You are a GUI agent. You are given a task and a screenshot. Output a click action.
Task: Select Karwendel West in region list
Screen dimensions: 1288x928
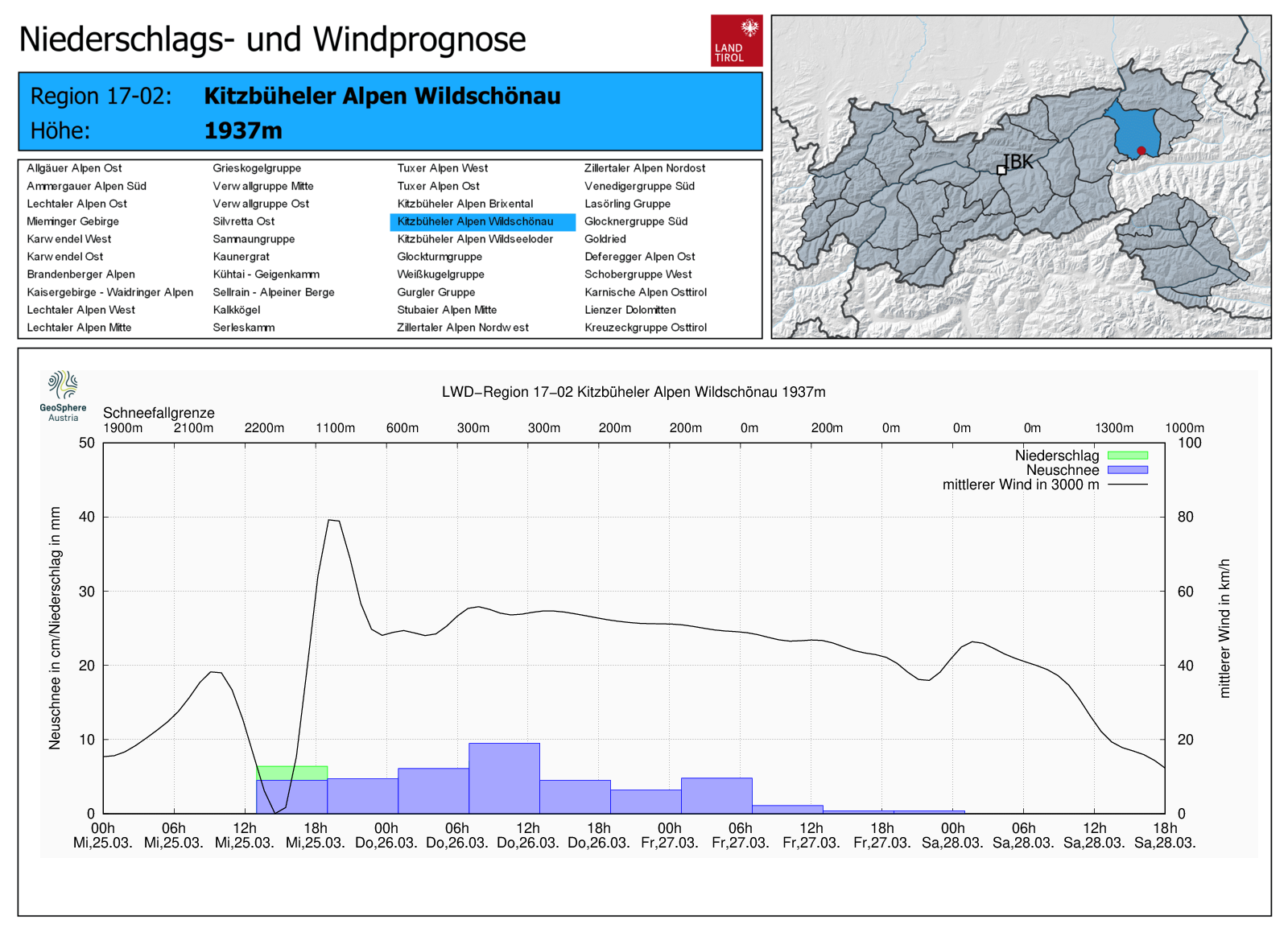(68, 239)
